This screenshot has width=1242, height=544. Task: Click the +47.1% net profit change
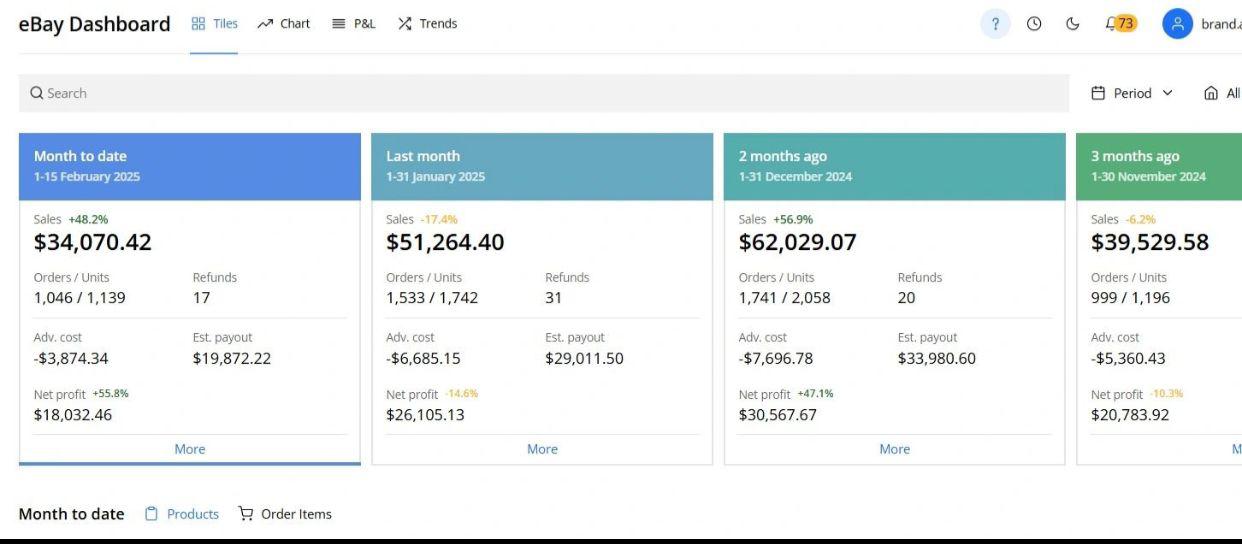click(816, 393)
